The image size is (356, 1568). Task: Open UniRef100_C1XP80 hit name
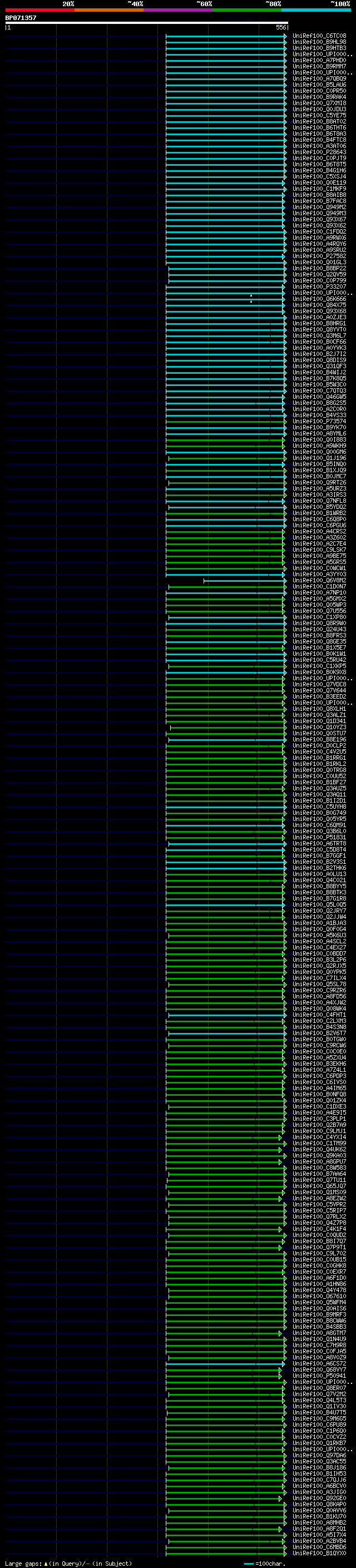(x=319, y=617)
